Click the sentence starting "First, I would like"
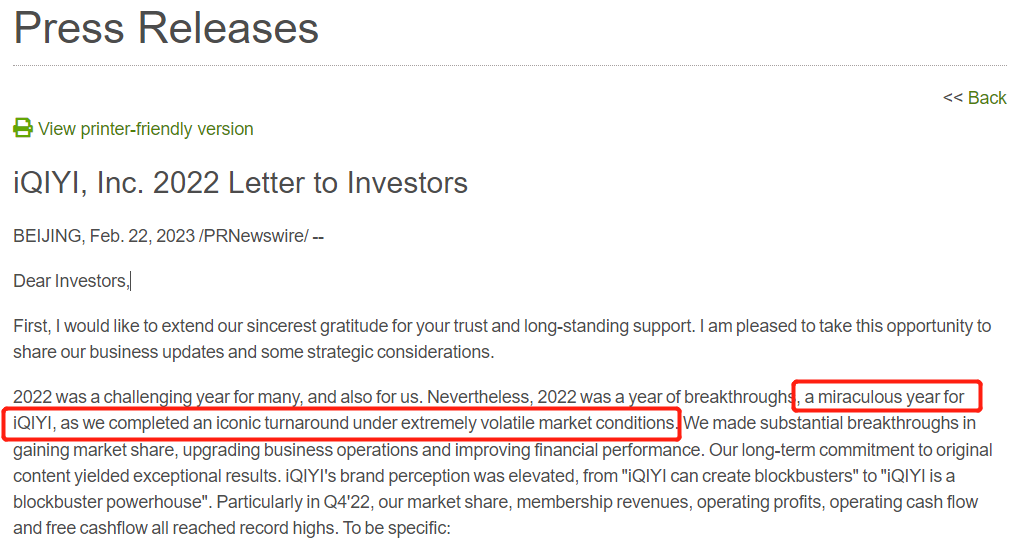 [300, 326]
